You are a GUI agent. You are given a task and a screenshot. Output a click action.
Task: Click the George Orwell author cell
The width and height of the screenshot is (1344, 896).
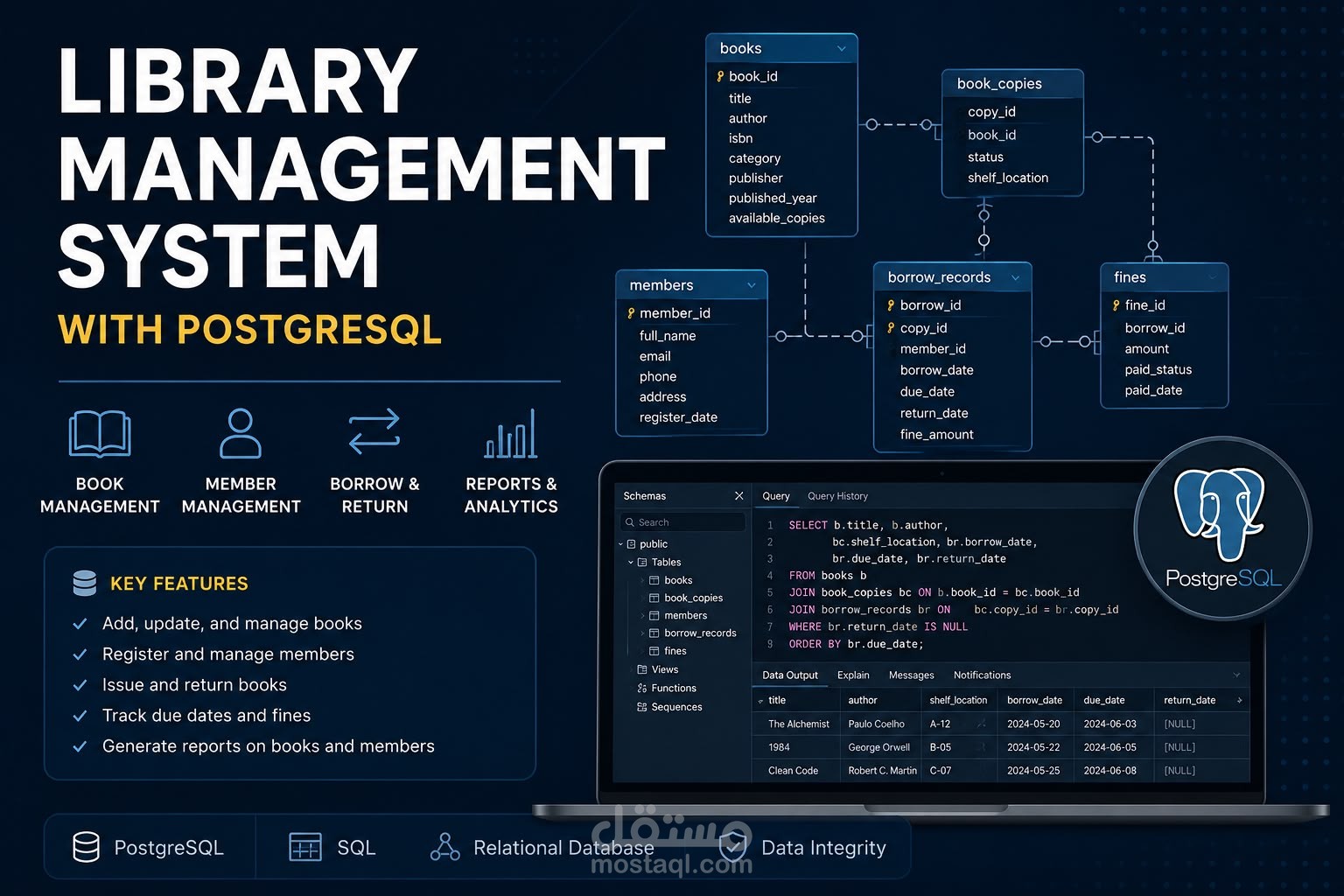(879, 748)
